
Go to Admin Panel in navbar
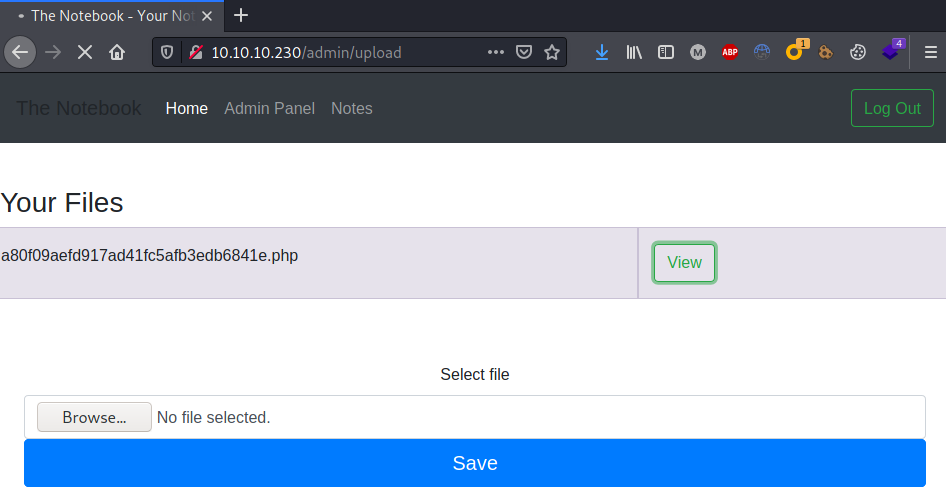pyautogui.click(x=269, y=108)
